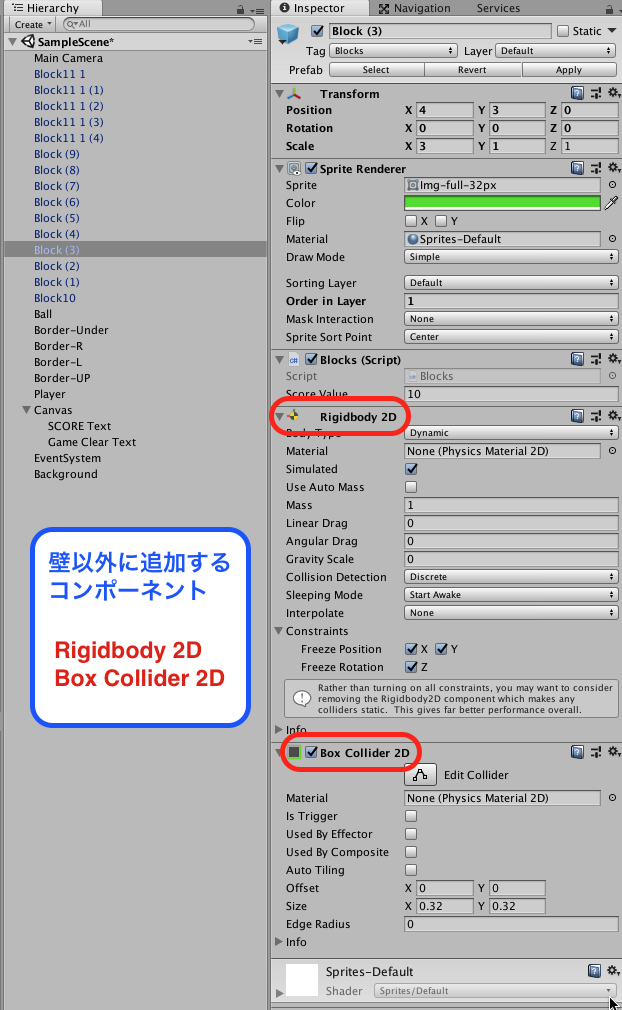Open Sprite Renderer help book icon
Viewport: 622px width, 1010px height.
coord(578,168)
